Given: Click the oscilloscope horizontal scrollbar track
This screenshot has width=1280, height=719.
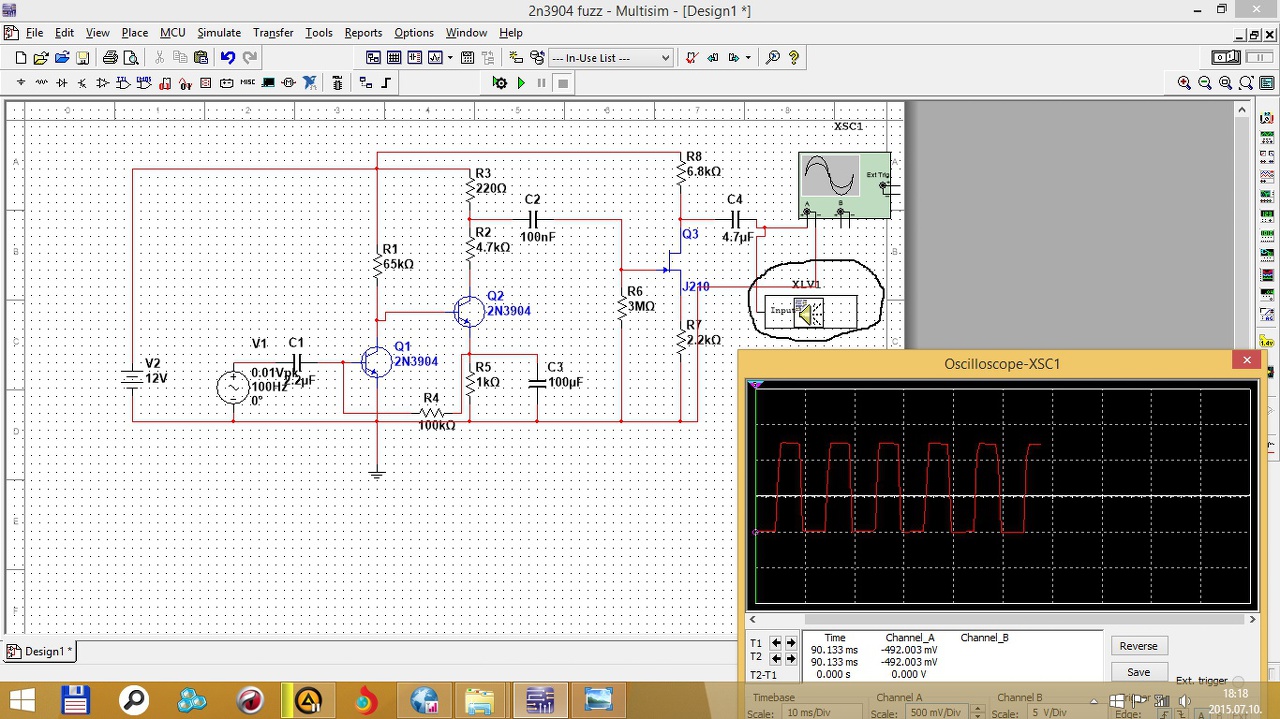Looking at the screenshot, I should click(1000, 620).
